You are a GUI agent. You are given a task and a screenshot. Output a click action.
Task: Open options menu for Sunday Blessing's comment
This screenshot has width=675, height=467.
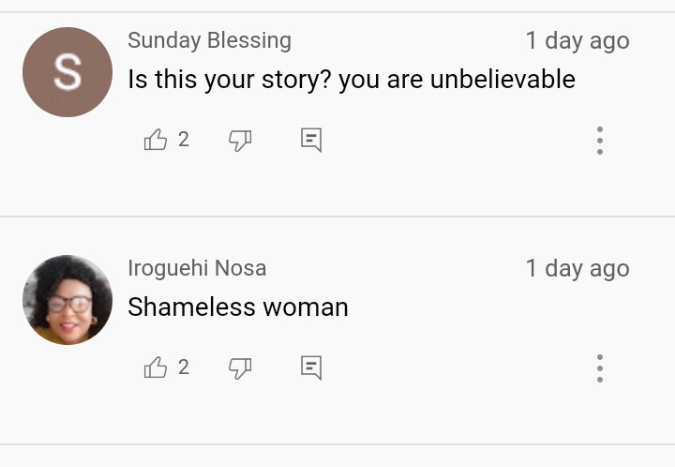(599, 140)
